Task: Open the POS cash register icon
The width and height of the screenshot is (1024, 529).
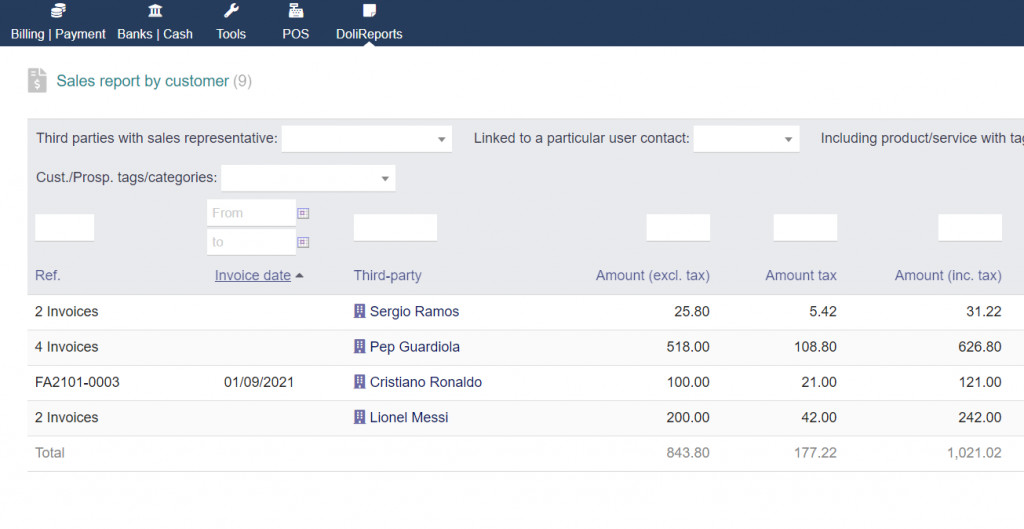Action: pyautogui.click(x=295, y=11)
